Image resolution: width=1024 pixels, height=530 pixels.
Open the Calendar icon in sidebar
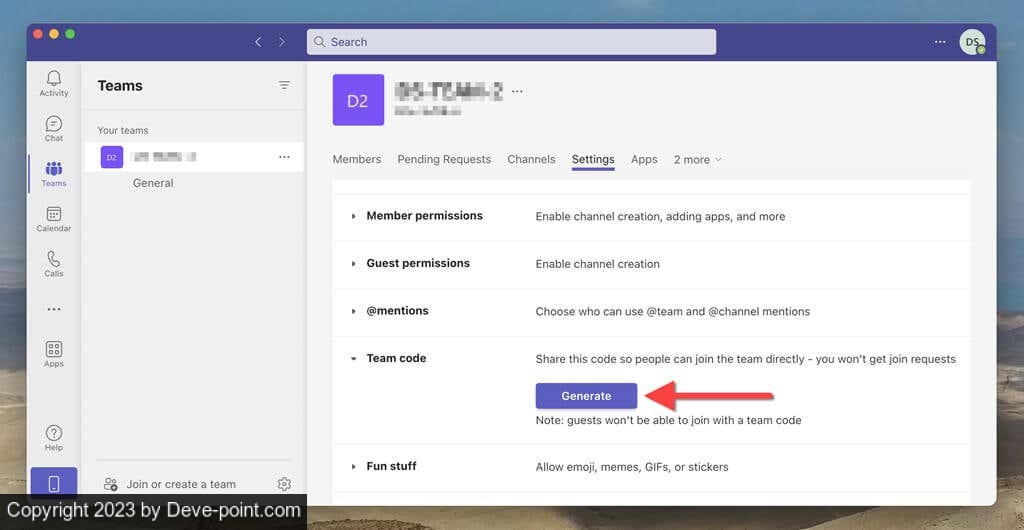[x=54, y=218]
